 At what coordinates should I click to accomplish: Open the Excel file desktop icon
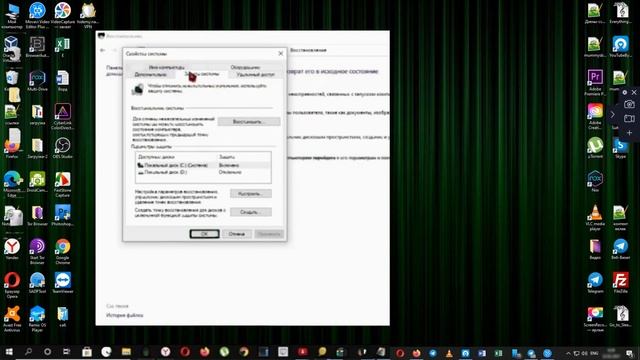coord(62,47)
